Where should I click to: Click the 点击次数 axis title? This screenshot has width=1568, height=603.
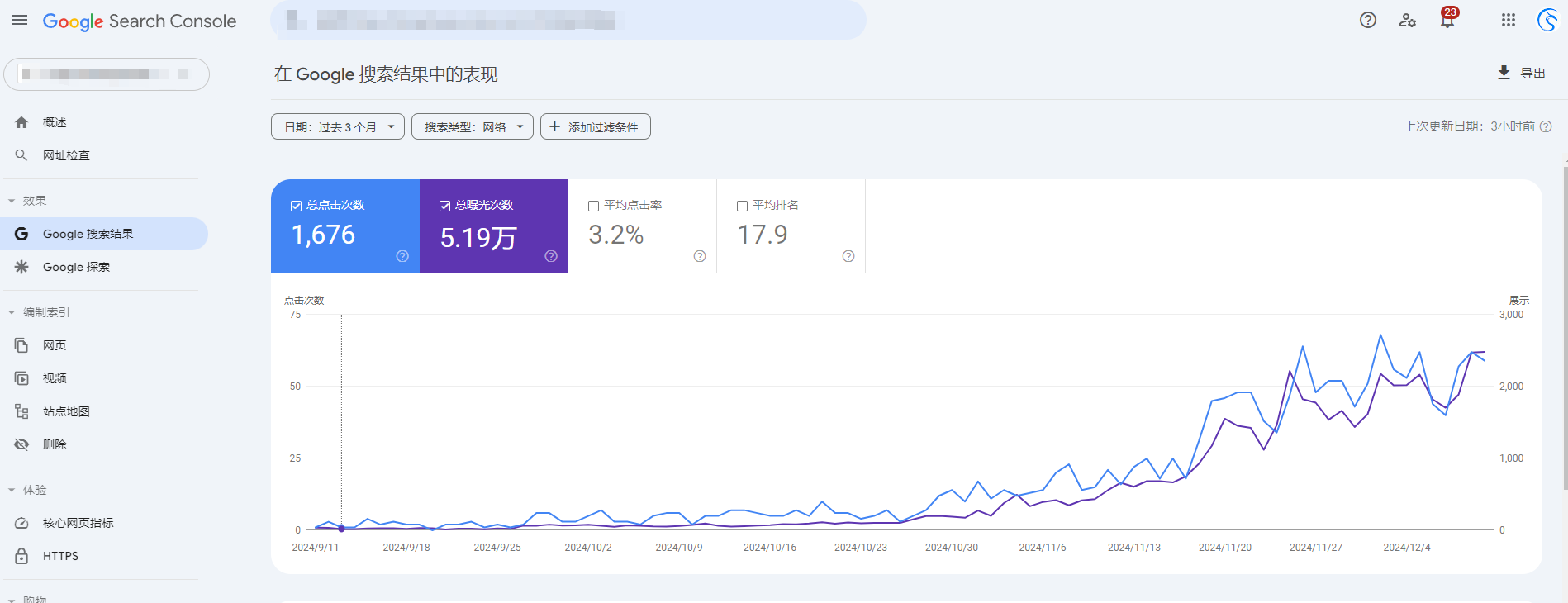304,301
